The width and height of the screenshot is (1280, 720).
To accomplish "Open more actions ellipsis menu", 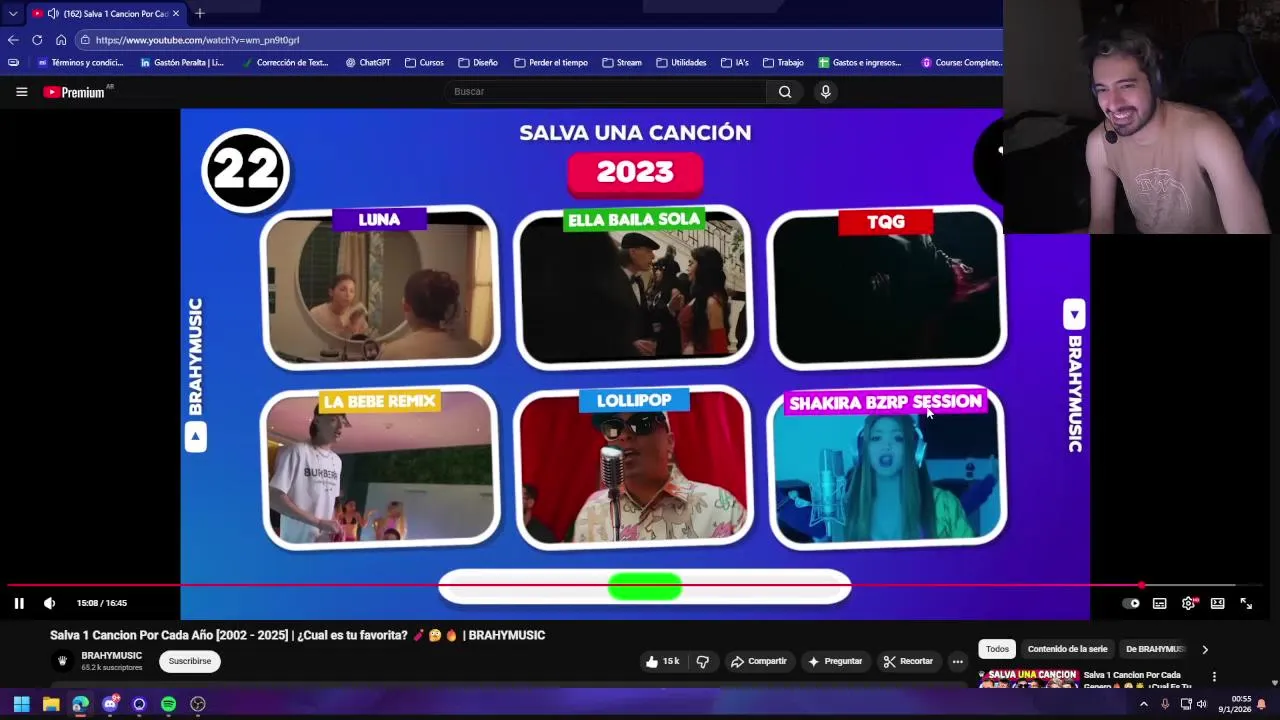I will (x=957, y=661).
